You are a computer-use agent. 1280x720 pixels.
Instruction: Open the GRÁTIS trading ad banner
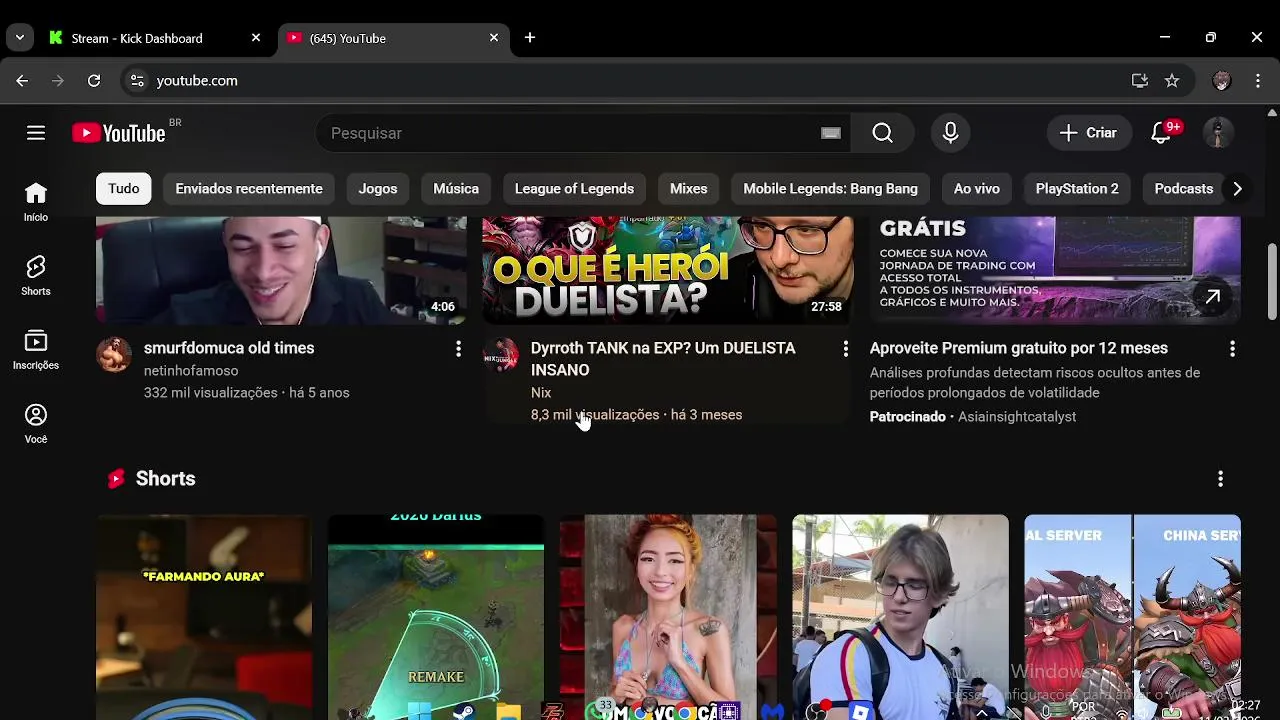point(1055,270)
